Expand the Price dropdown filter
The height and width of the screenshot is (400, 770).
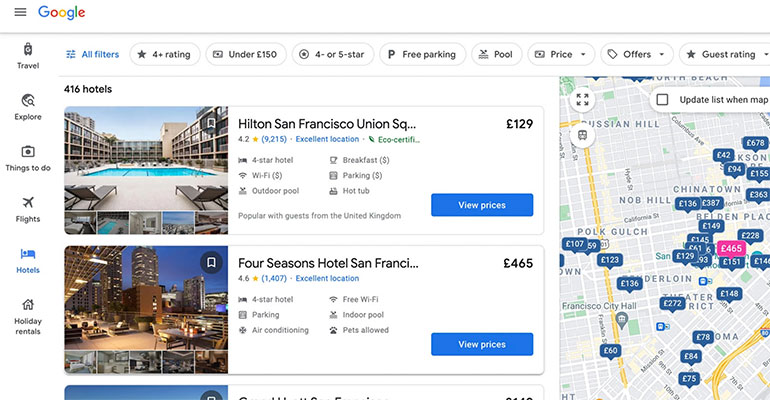(561, 54)
